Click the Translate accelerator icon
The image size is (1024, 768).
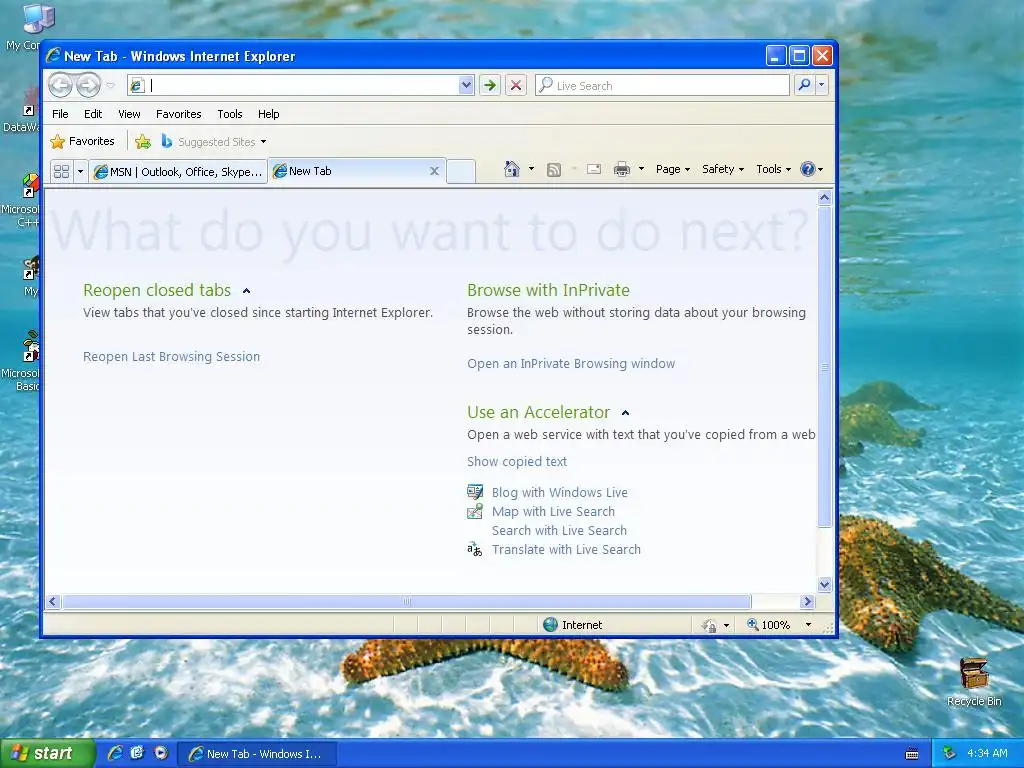(x=475, y=549)
